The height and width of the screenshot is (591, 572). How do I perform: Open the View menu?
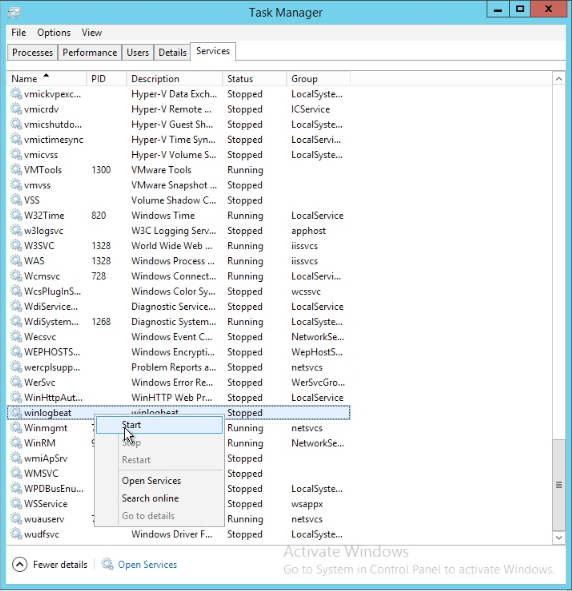click(92, 33)
